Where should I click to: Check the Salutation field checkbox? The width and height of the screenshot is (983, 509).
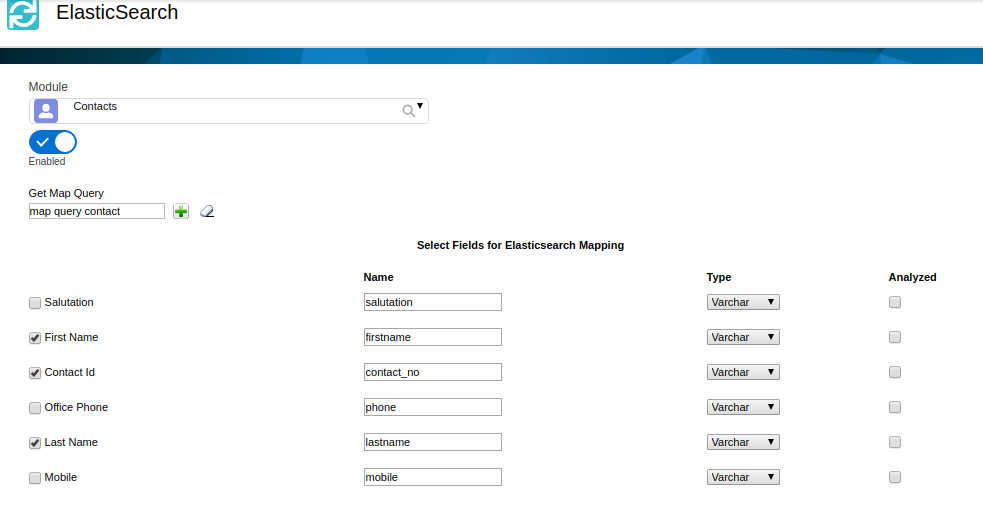[x=35, y=303]
